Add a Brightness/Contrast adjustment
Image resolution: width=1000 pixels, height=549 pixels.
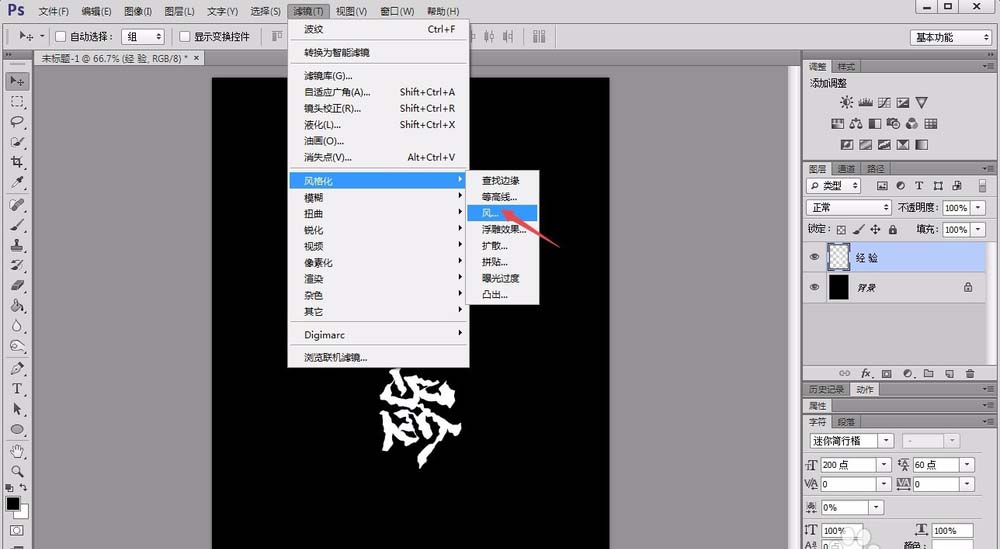pos(846,103)
